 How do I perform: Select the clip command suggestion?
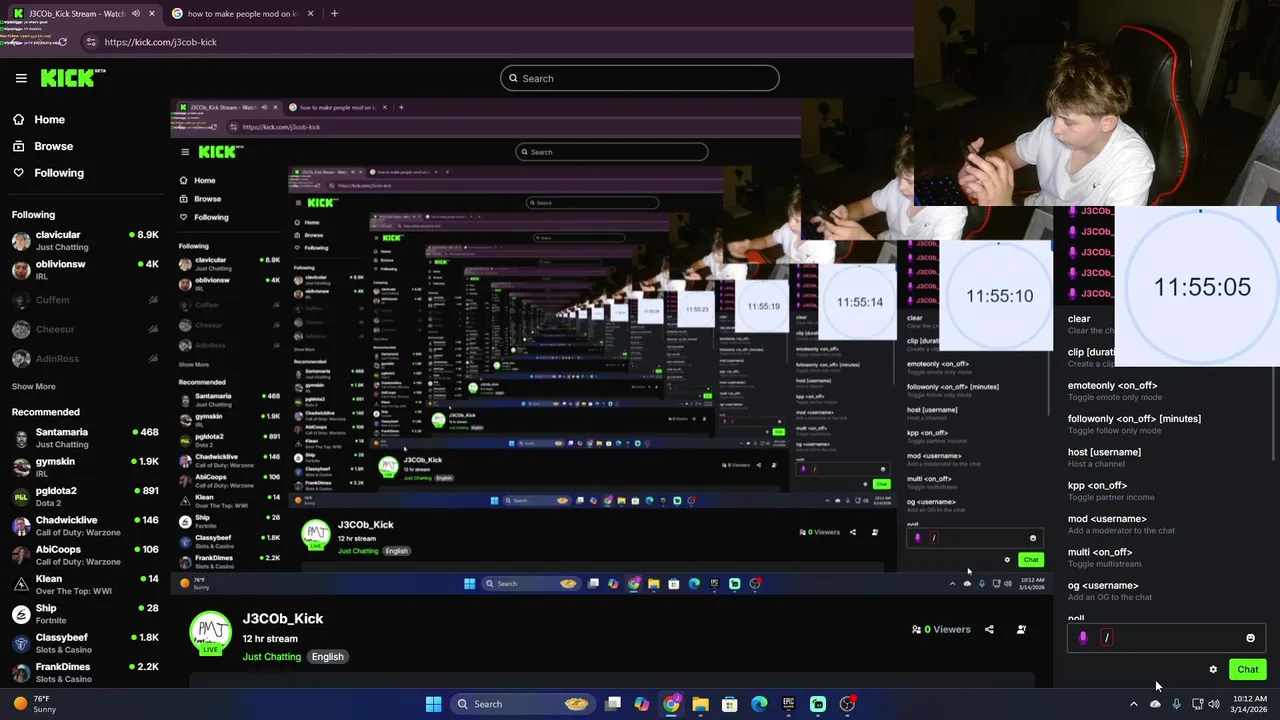(1090, 358)
